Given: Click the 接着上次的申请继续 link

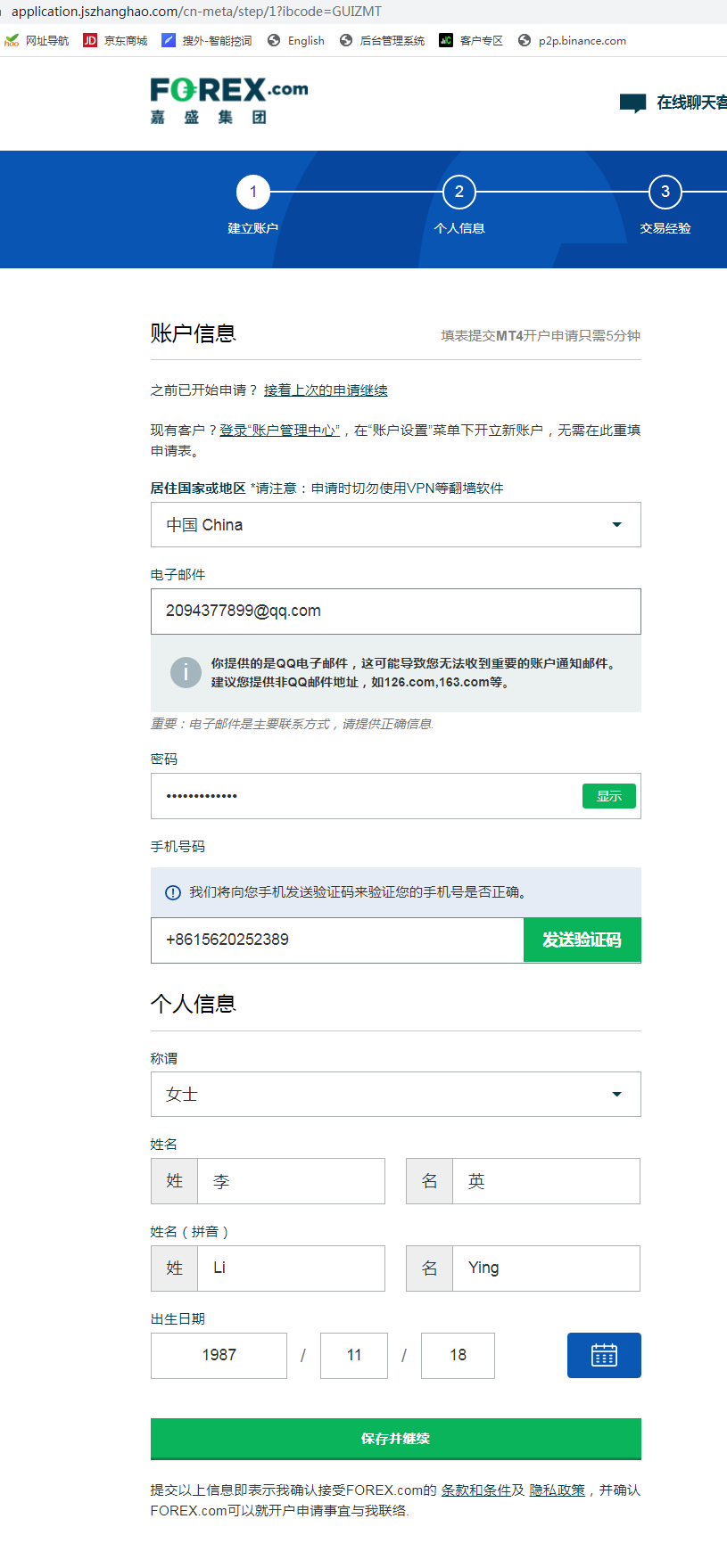Looking at the screenshot, I should (326, 390).
